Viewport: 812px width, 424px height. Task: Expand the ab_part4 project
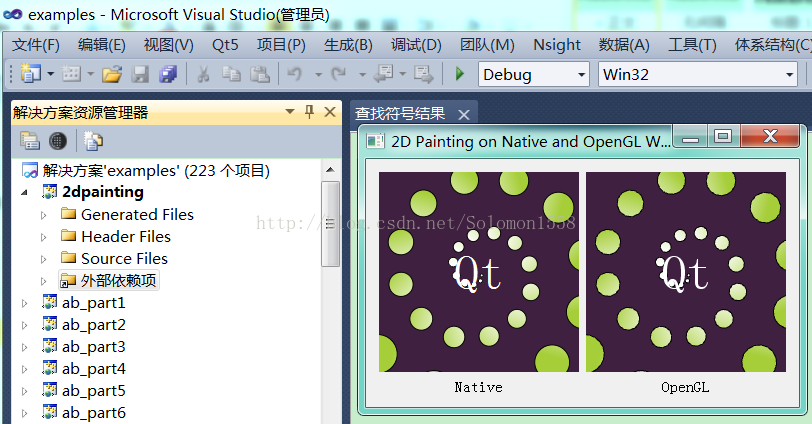tap(24, 369)
